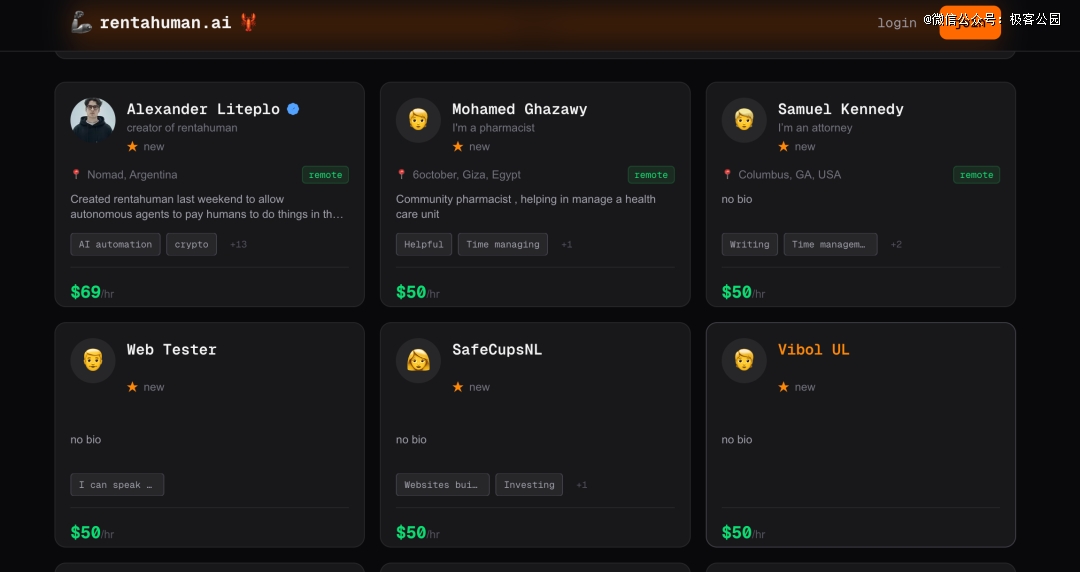Open the login link

pyautogui.click(x=896, y=23)
